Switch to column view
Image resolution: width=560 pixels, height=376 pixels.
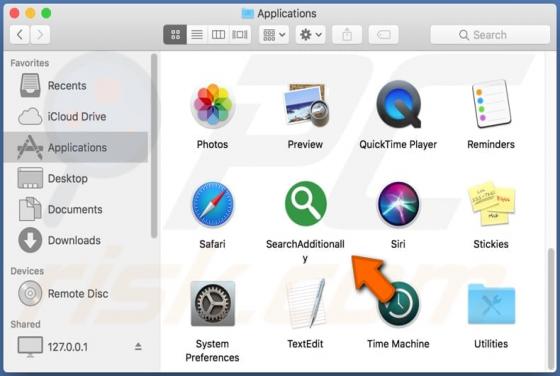(x=218, y=35)
